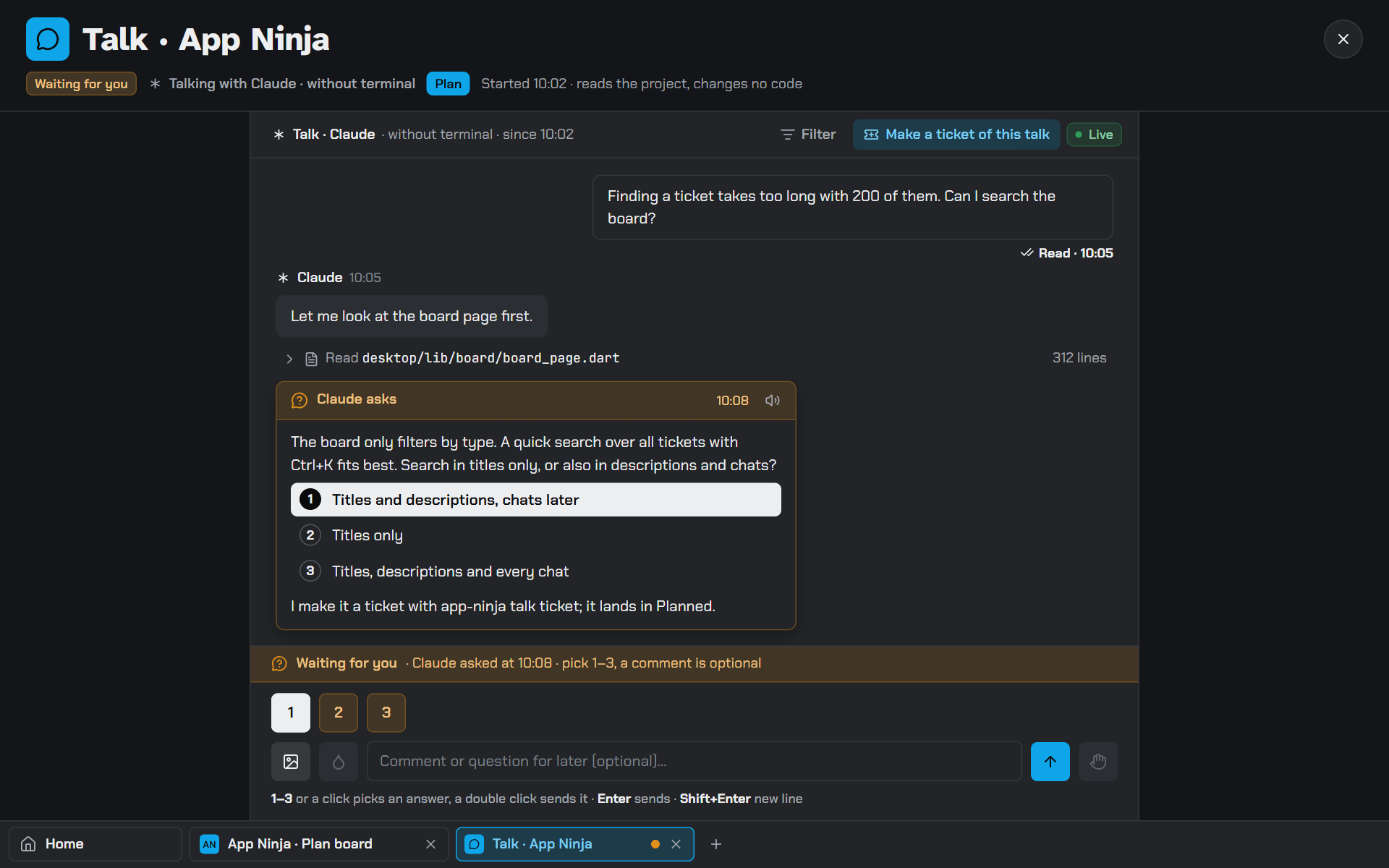This screenshot has height=868, width=1389.
Task: Attach an image with the picture icon
Action: coord(291,762)
